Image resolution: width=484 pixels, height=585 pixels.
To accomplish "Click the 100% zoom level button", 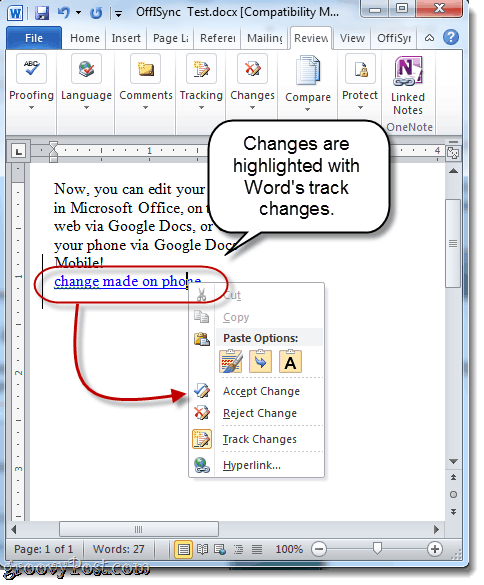I will 289,550.
